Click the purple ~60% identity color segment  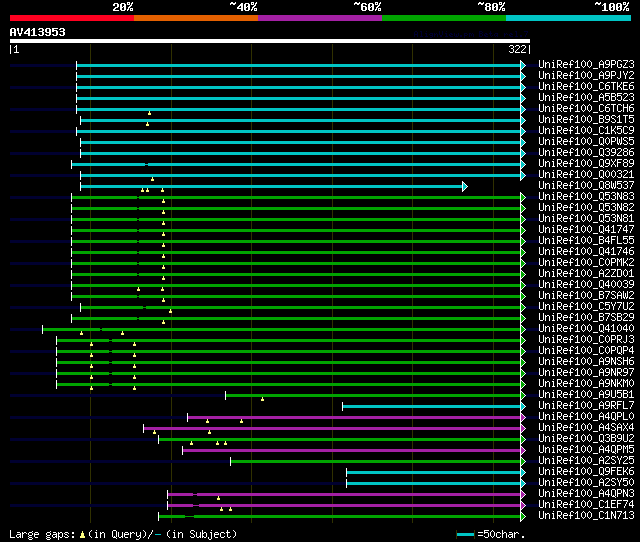(x=320, y=18)
